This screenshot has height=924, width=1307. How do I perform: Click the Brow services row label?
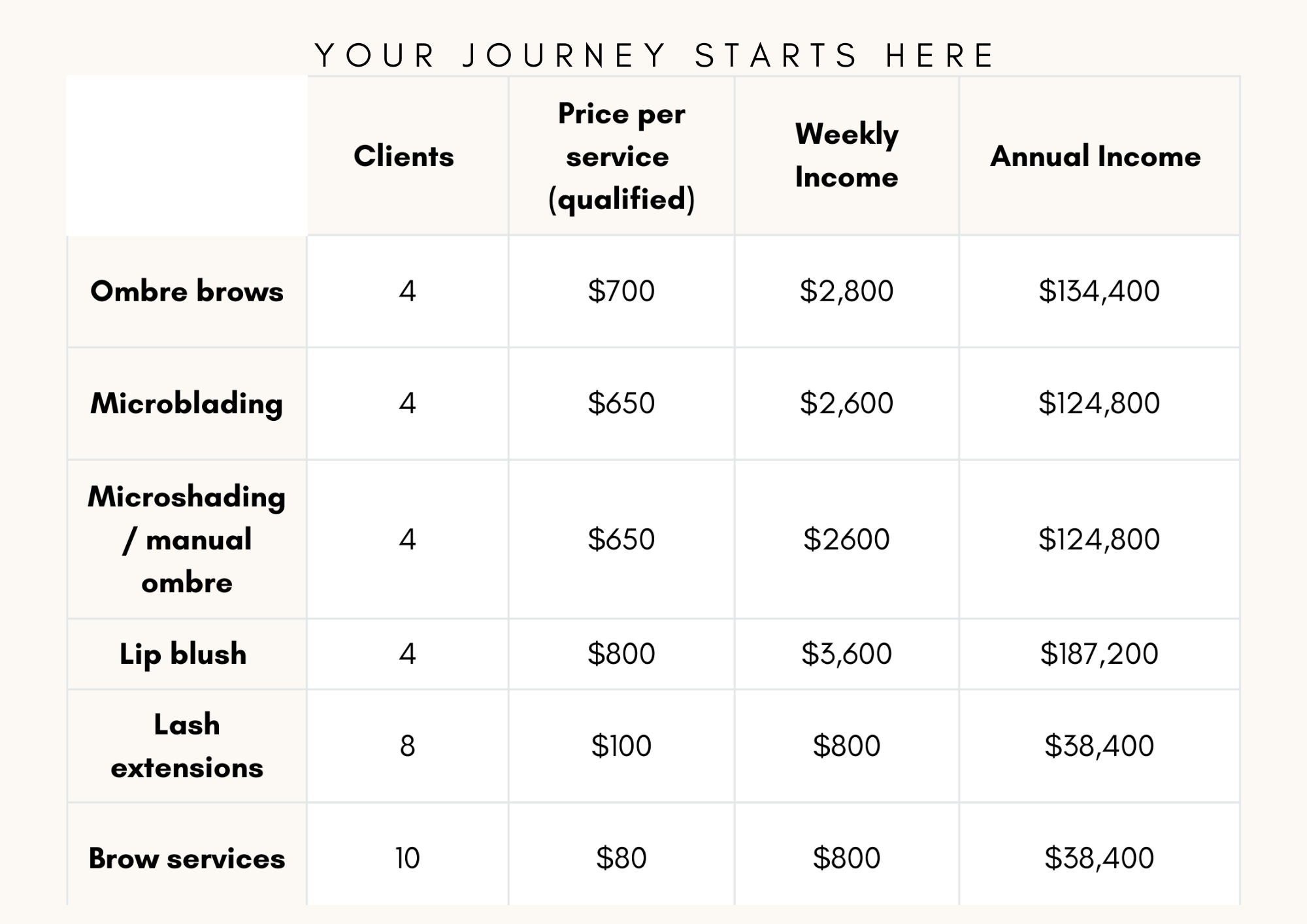tap(187, 858)
